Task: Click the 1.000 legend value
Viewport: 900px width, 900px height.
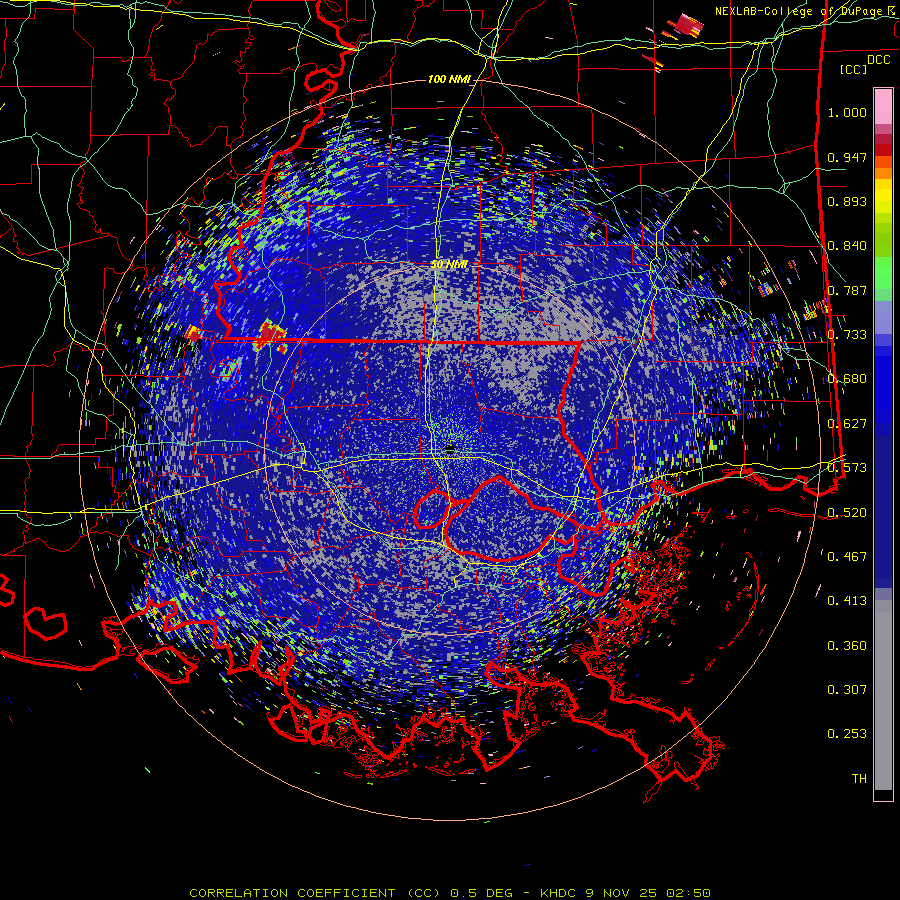Action: coord(847,113)
